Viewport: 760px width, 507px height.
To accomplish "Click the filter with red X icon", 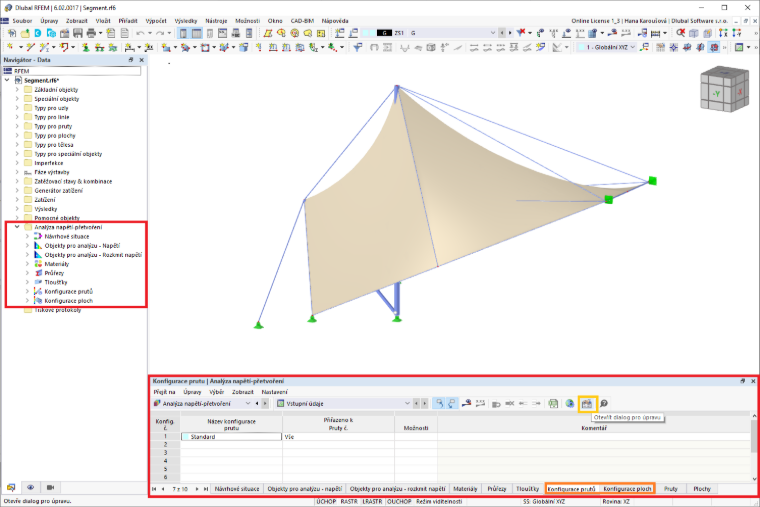I will [x=521, y=33].
